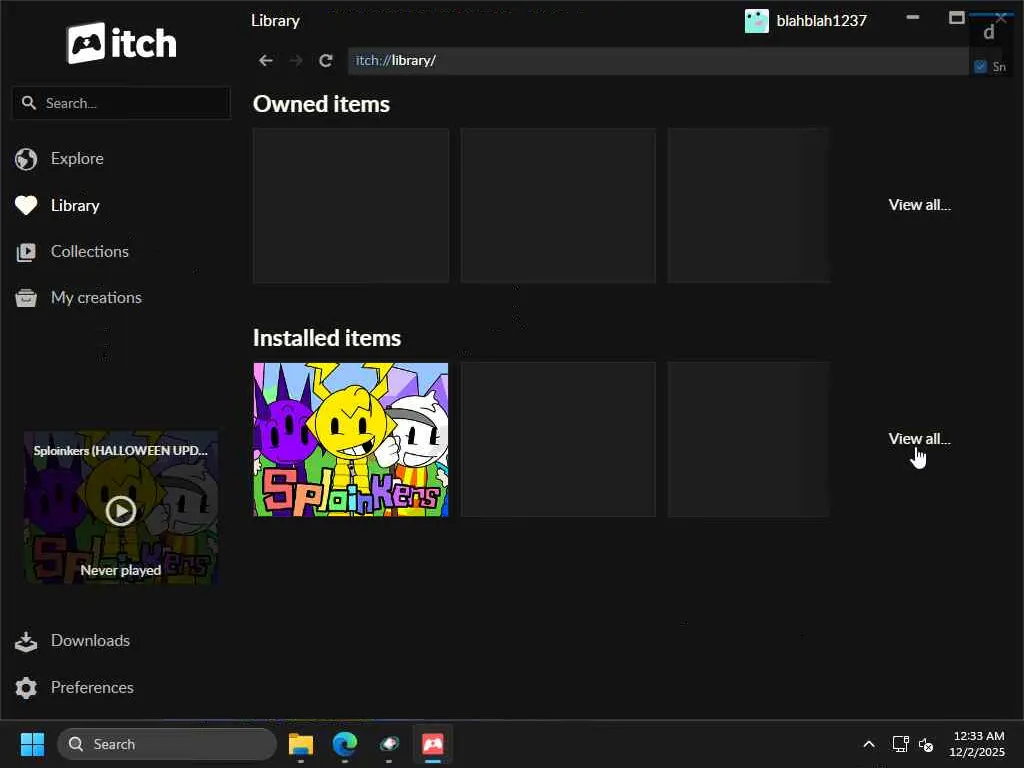Click the Owned items heading
This screenshot has width=1024, height=768.
click(x=321, y=104)
